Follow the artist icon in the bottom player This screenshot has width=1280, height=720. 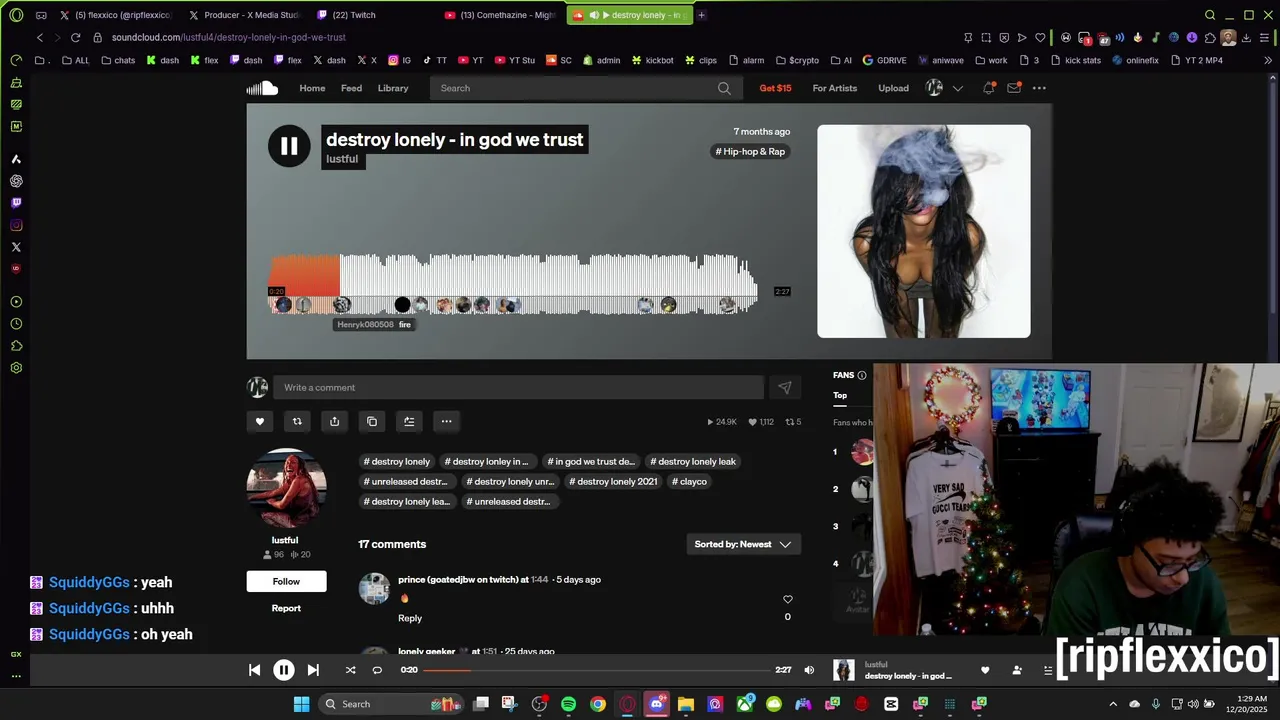[x=1017, y=670]
